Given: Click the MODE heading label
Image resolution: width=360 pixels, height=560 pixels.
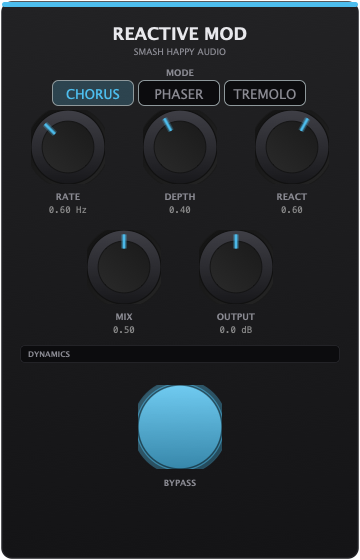Looking at the screenshot, I should (x=180, y=73).
